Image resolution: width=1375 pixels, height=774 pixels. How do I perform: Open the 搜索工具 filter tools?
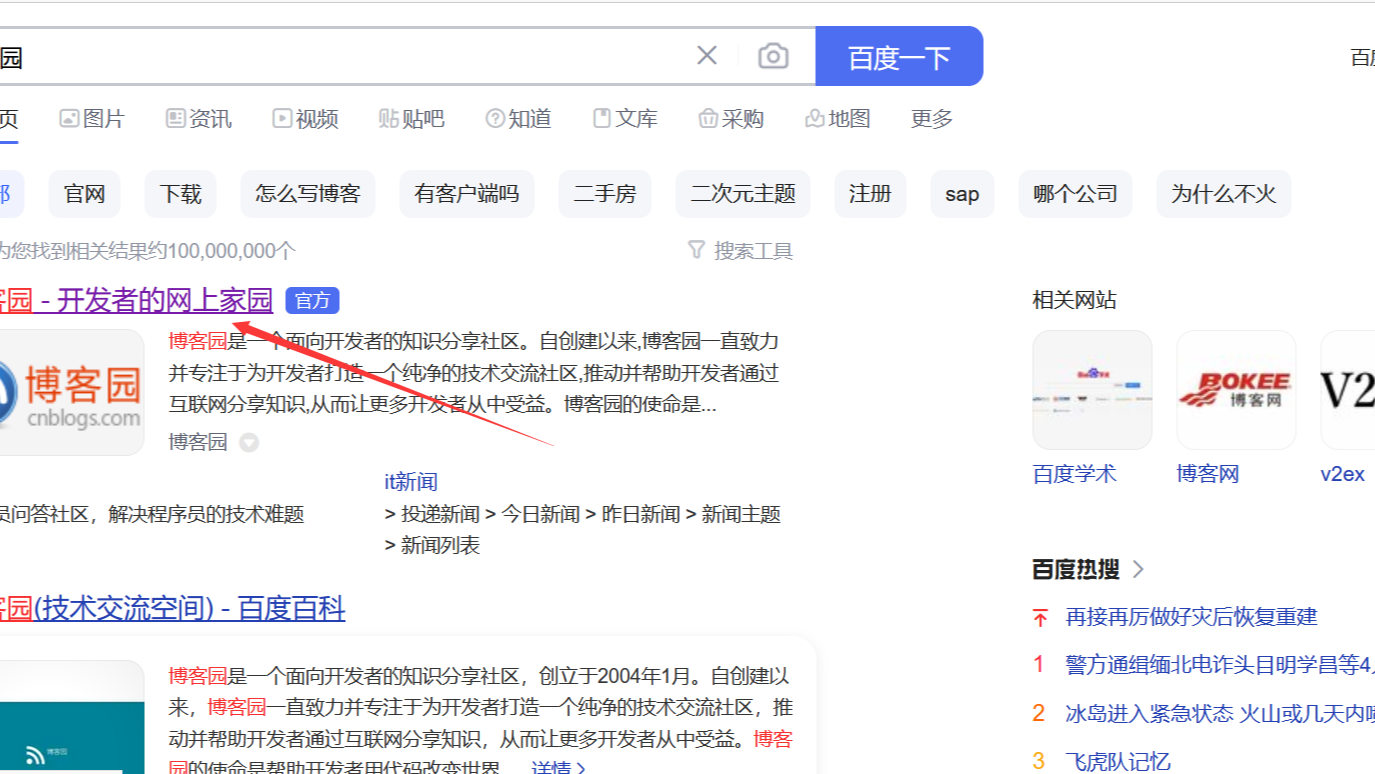[x=741, y=251]
